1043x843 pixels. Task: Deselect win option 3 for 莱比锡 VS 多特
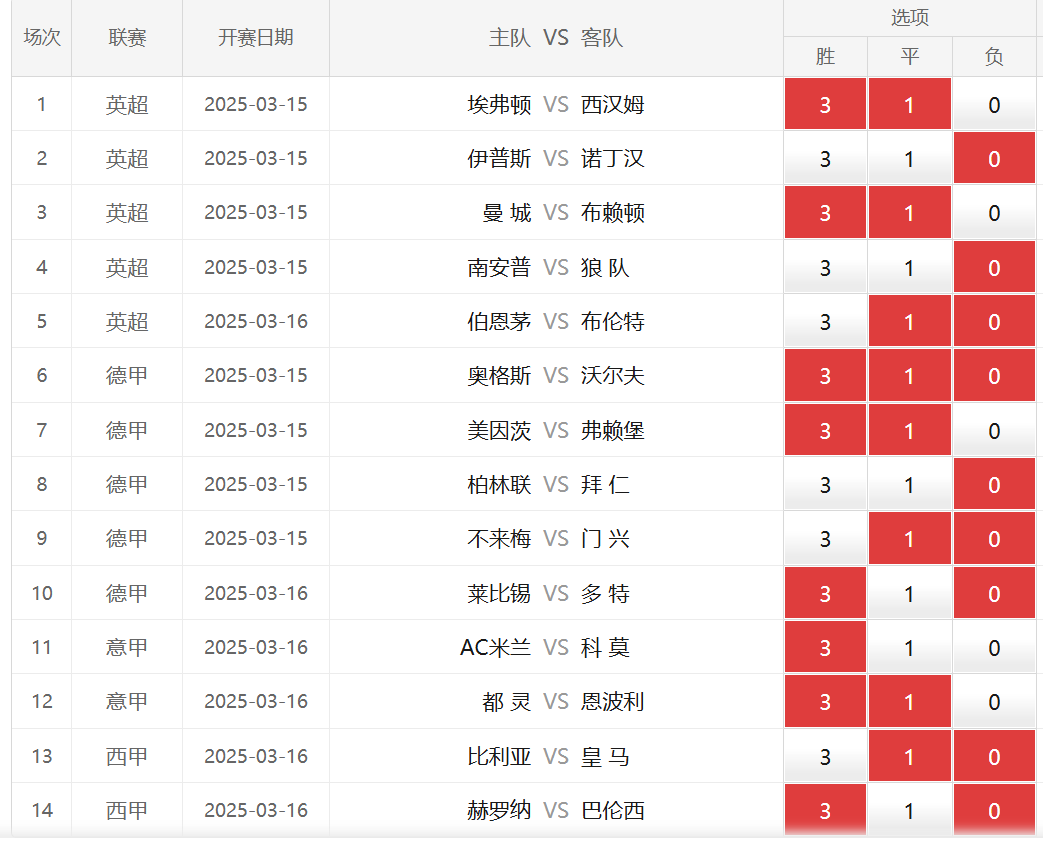pos(825,593)
